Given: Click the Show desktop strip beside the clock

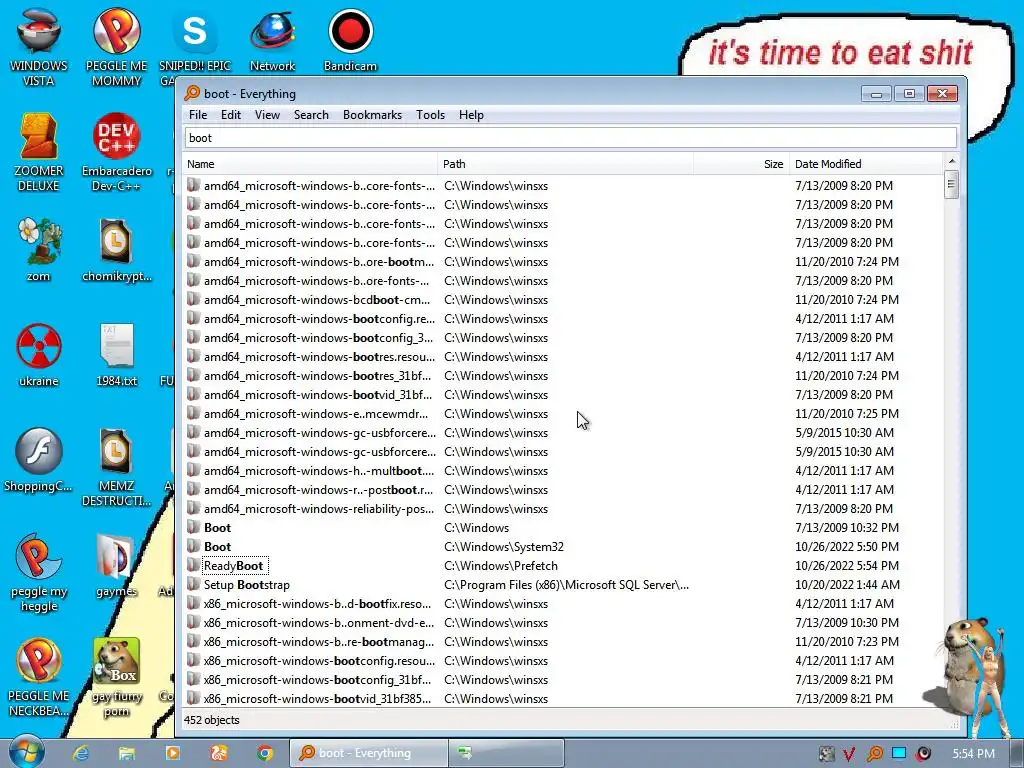Looking at the screenshot, I should 1017,753.
